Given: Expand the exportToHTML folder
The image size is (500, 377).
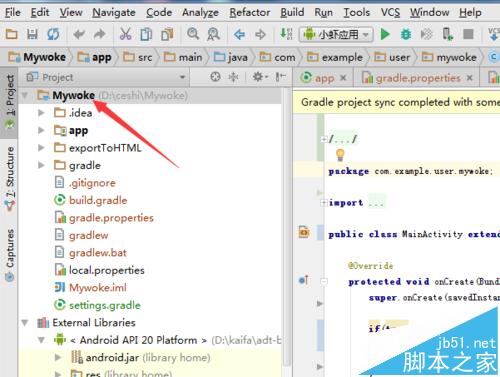Looking at the screenshot, I should (41, 148).
